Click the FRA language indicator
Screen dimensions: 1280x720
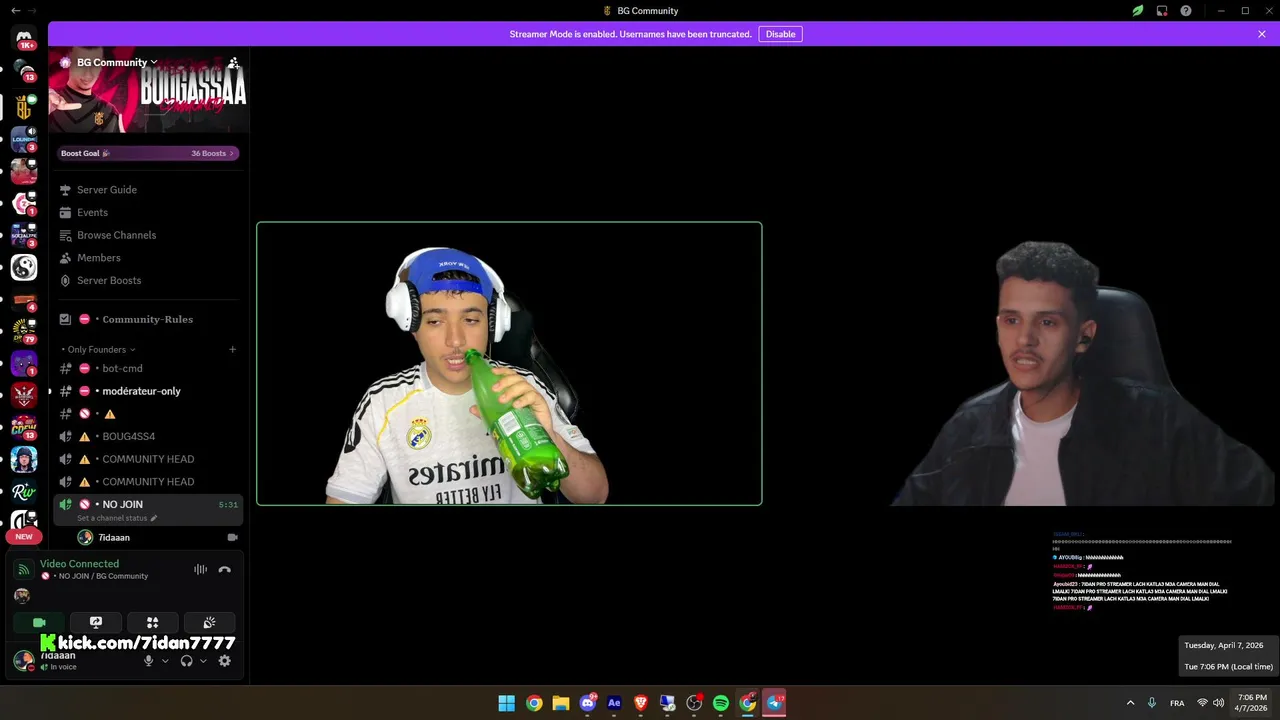pyautogui.click(x=1177, y=703)
